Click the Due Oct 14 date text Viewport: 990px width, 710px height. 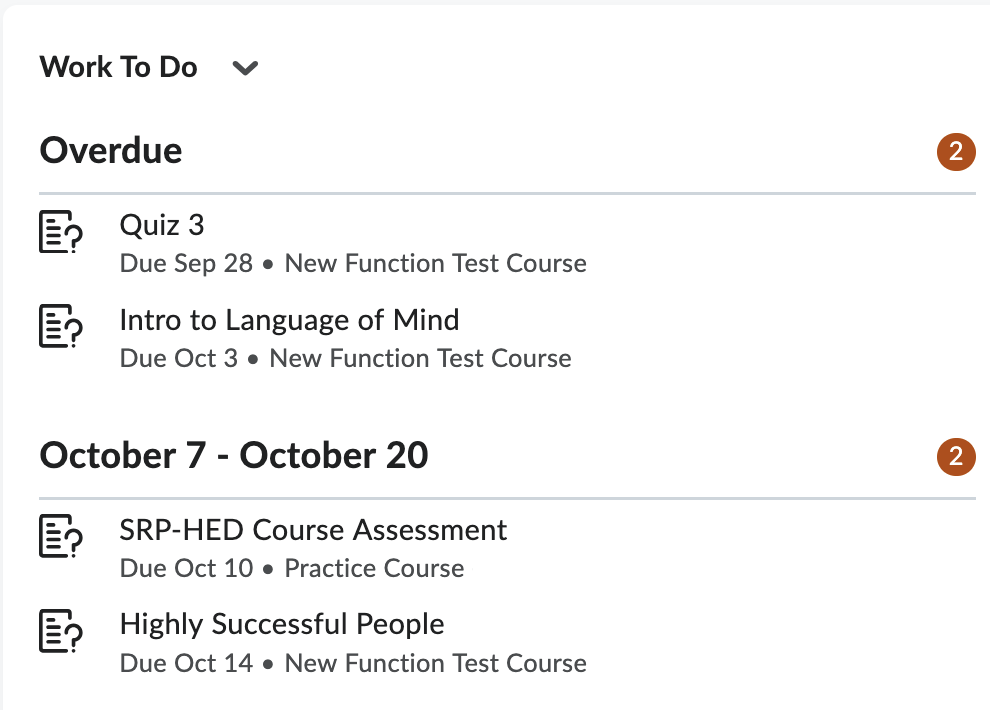tap(186, 663)
